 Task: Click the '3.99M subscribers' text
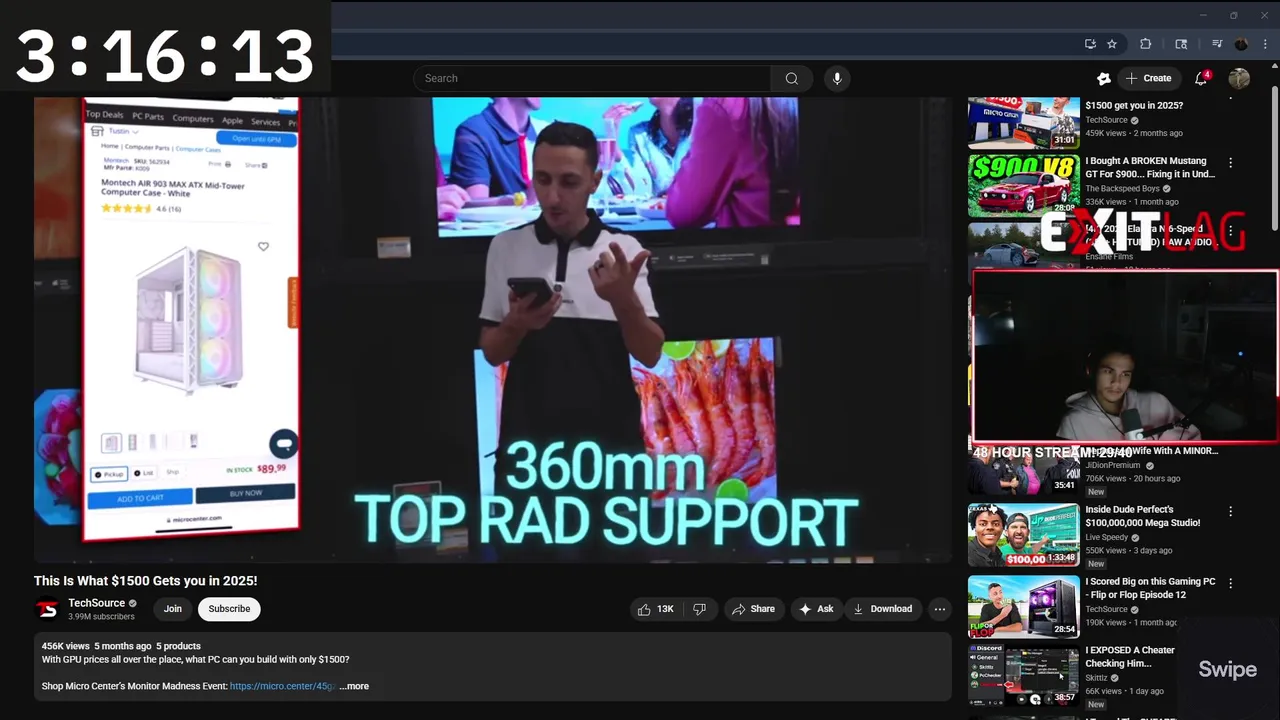(101, 617)
